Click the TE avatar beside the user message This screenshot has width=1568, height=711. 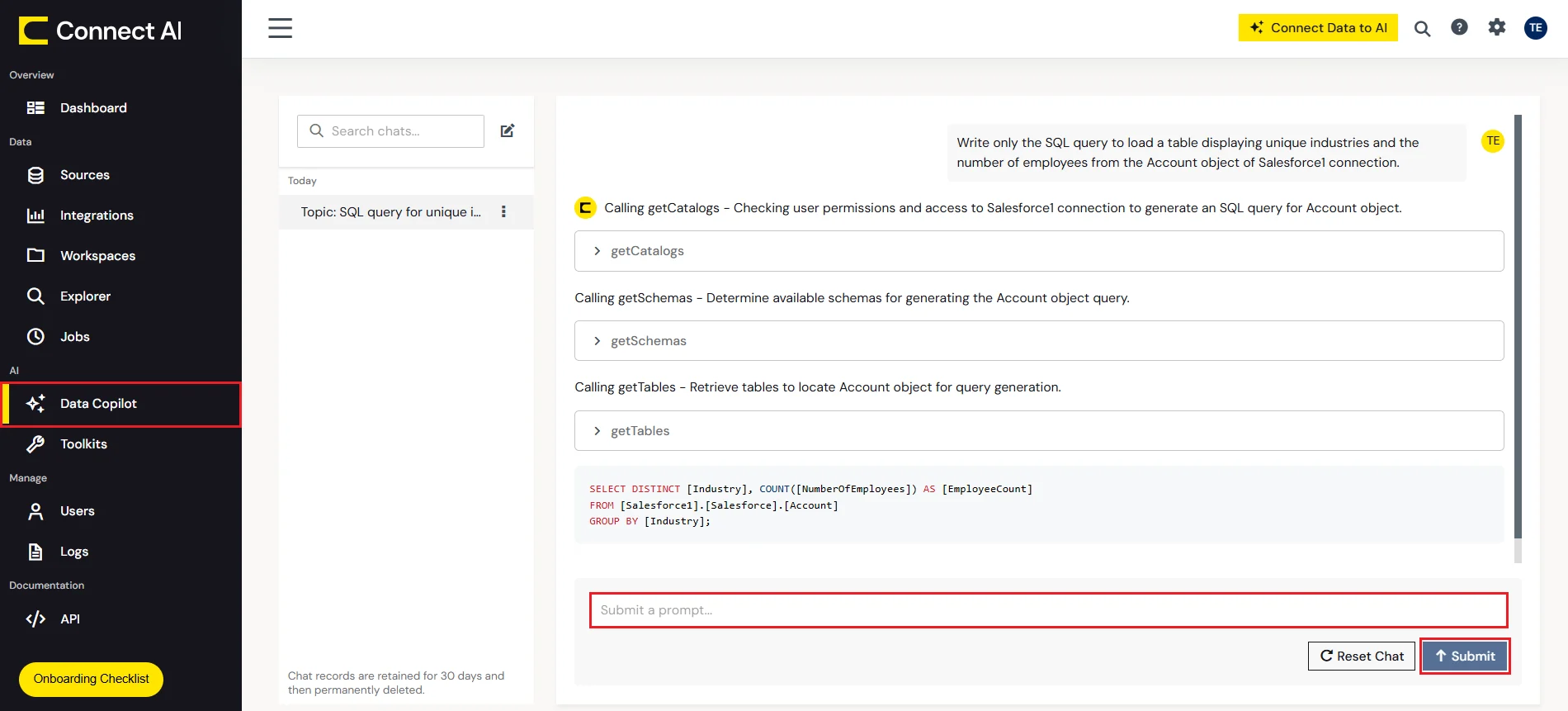(1493, 141)
